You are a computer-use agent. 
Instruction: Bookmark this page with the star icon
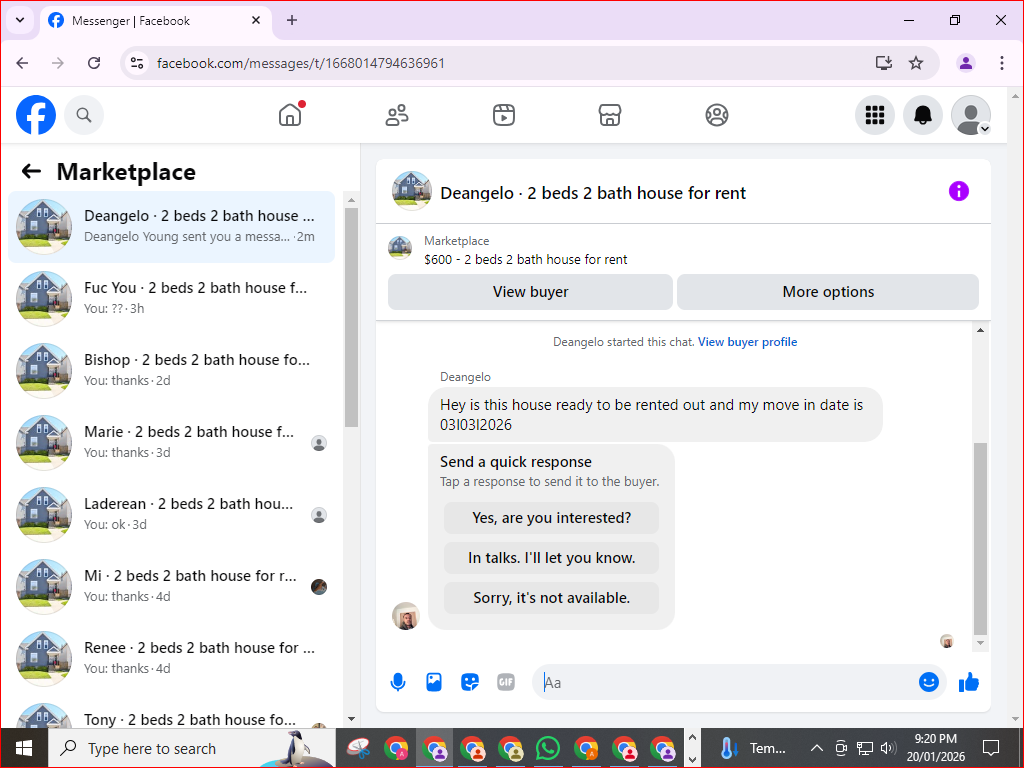(916, 63)
